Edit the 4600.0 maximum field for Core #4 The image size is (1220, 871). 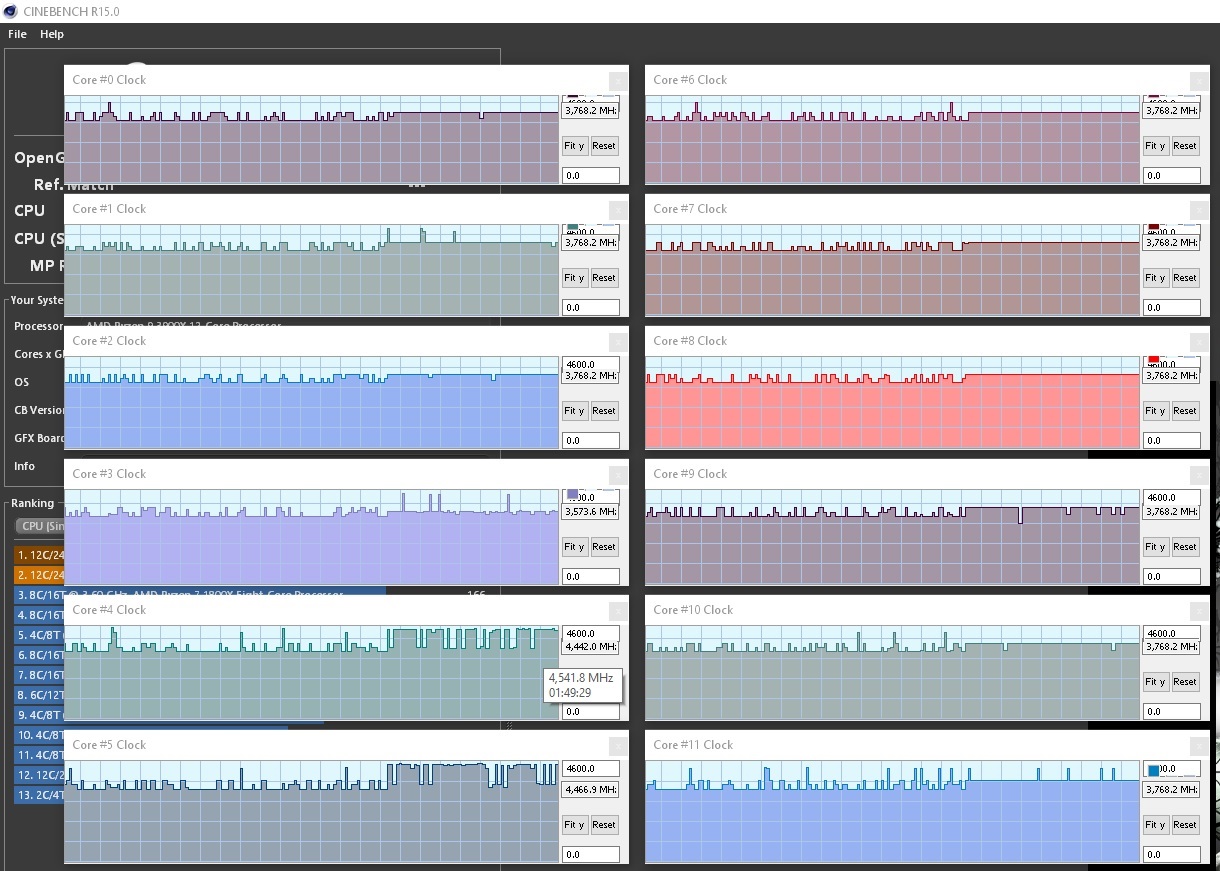click(x=590, y=633)
